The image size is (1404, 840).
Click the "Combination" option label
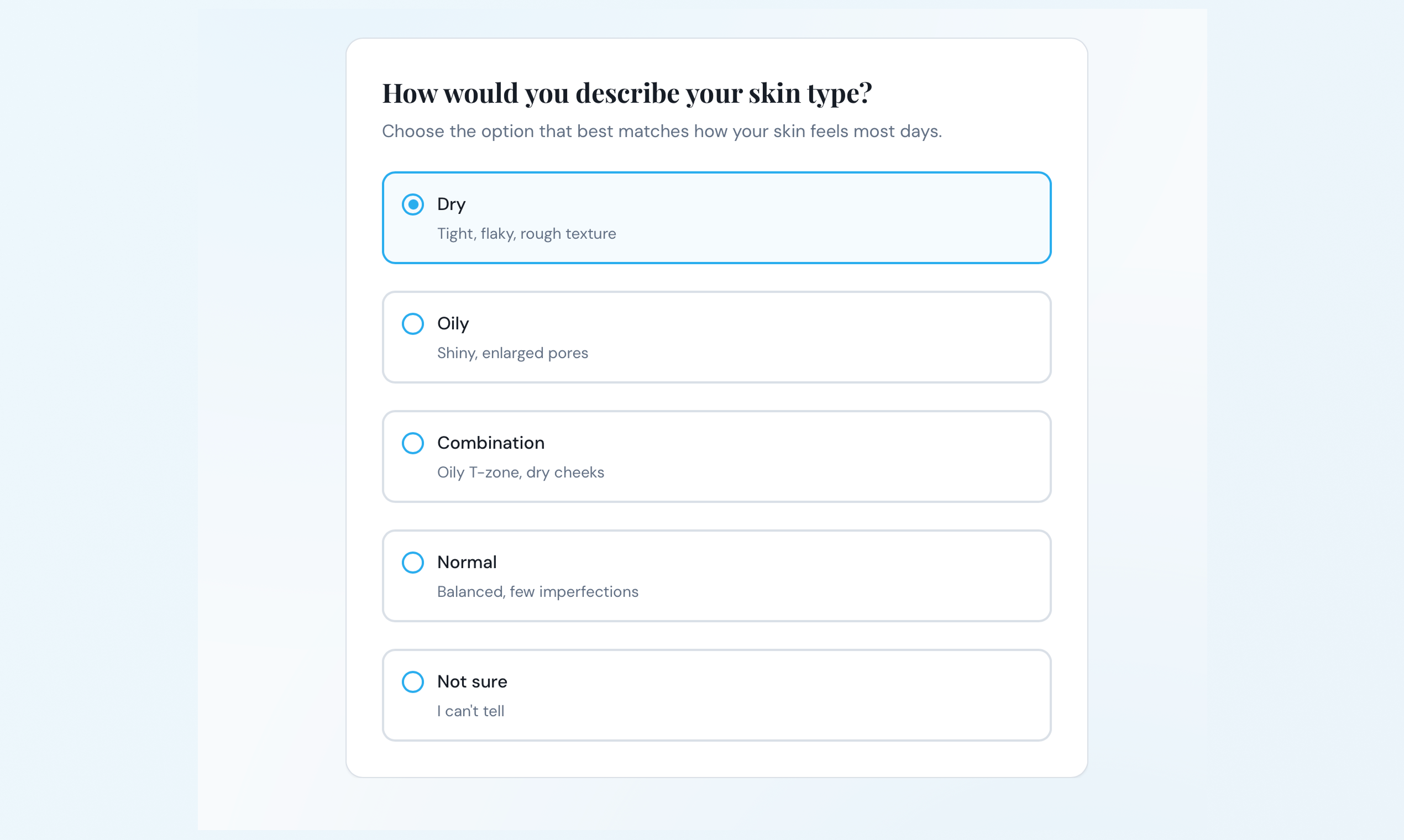pyautogui.click(x=490, y=443)
